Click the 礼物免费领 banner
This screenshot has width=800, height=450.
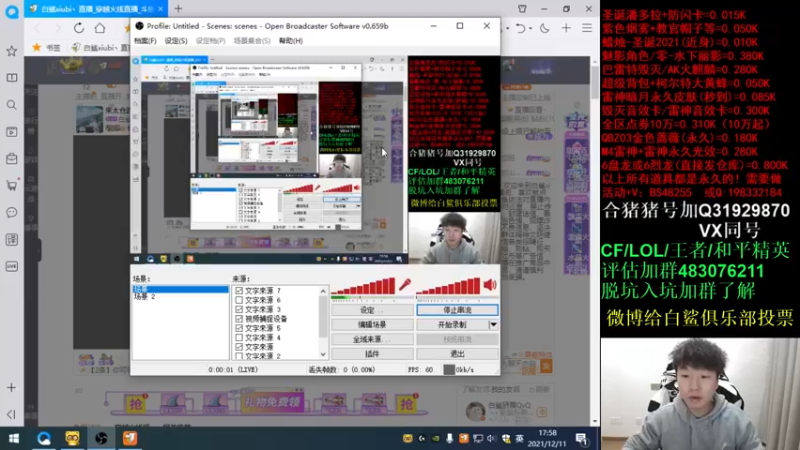272,403
